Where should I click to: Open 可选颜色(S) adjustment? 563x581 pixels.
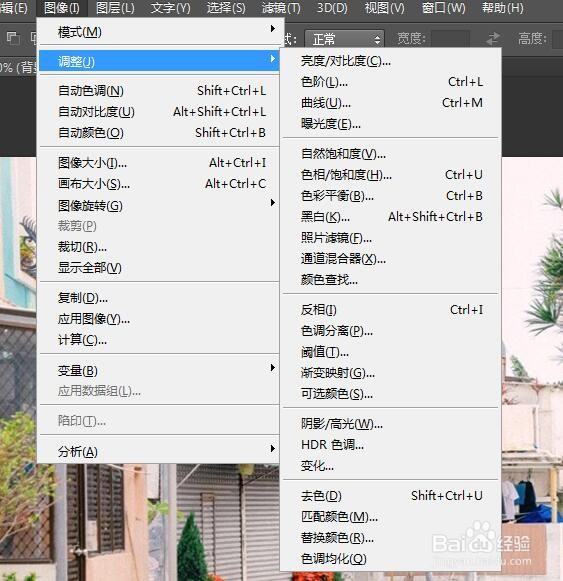[390, 394]
